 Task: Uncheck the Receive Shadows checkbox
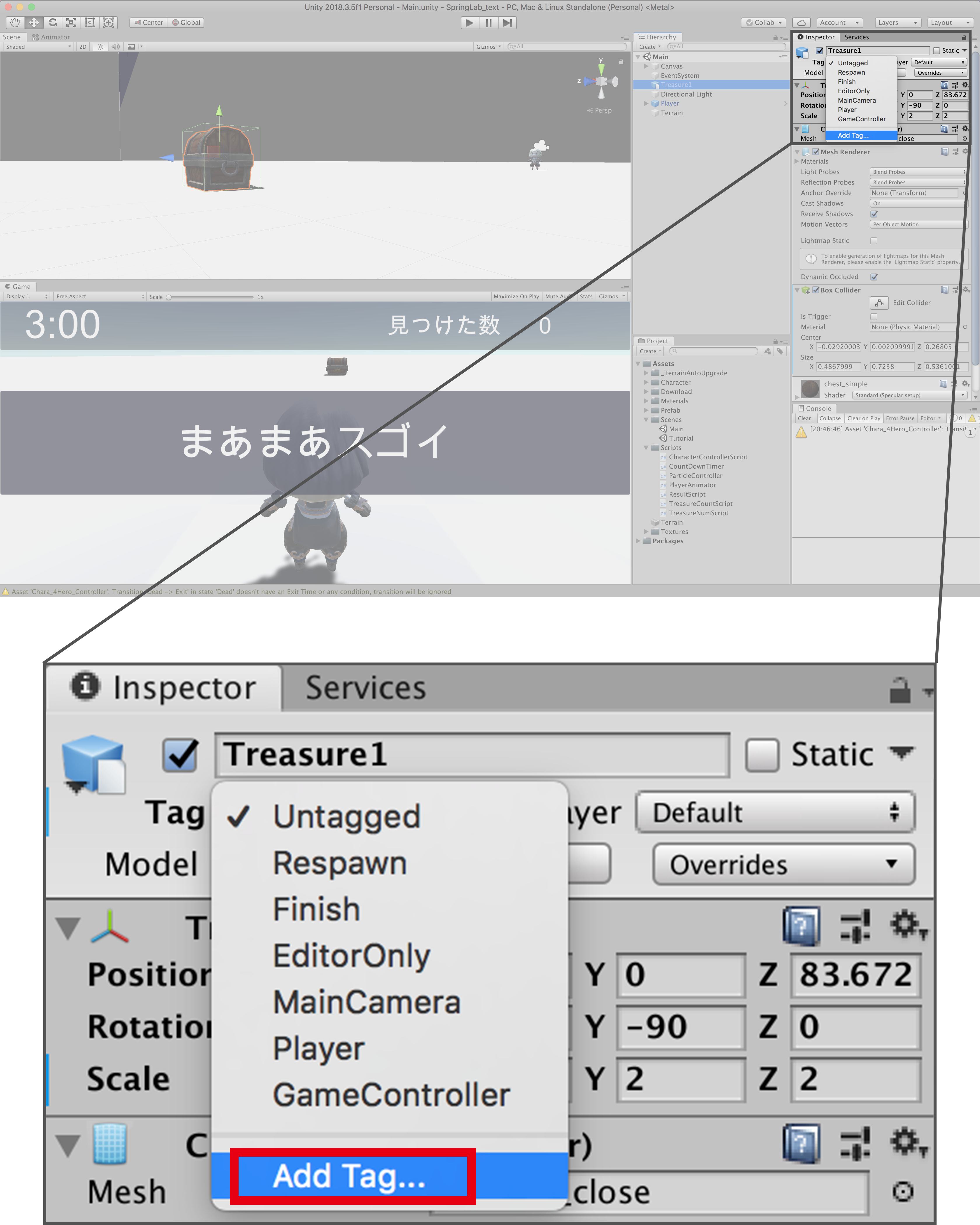[x=874, y=214]
